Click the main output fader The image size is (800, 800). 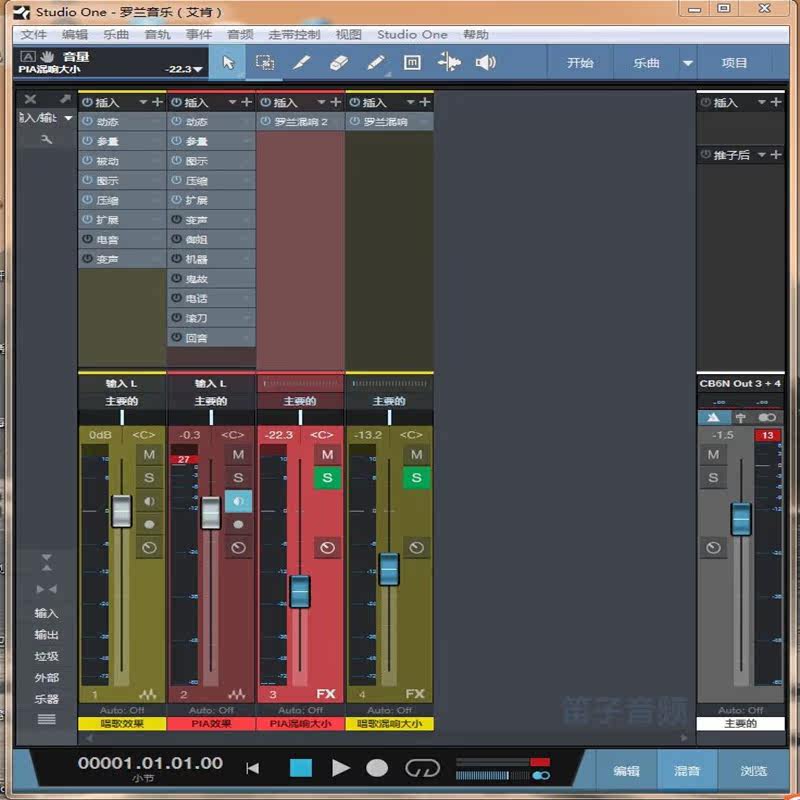741,519
